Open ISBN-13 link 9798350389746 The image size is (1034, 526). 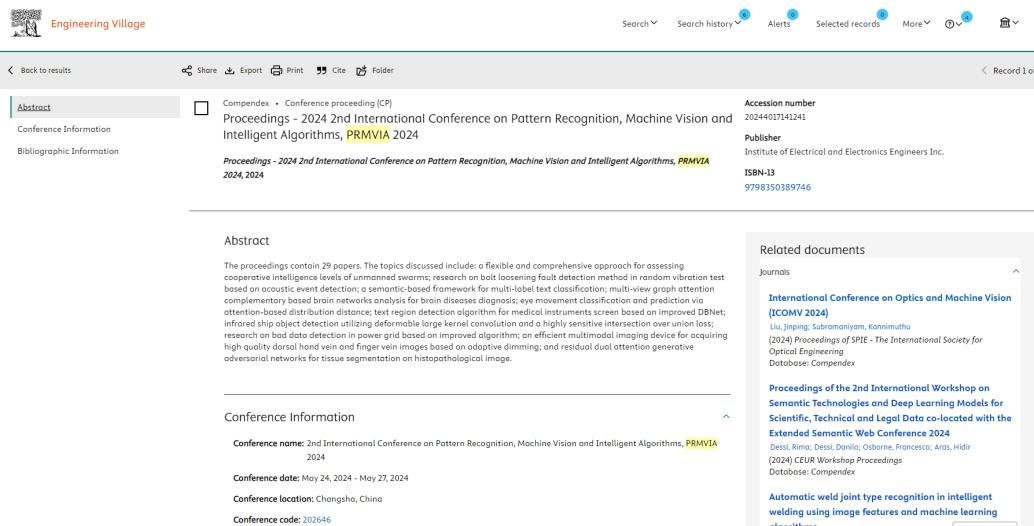pos(778,187)
